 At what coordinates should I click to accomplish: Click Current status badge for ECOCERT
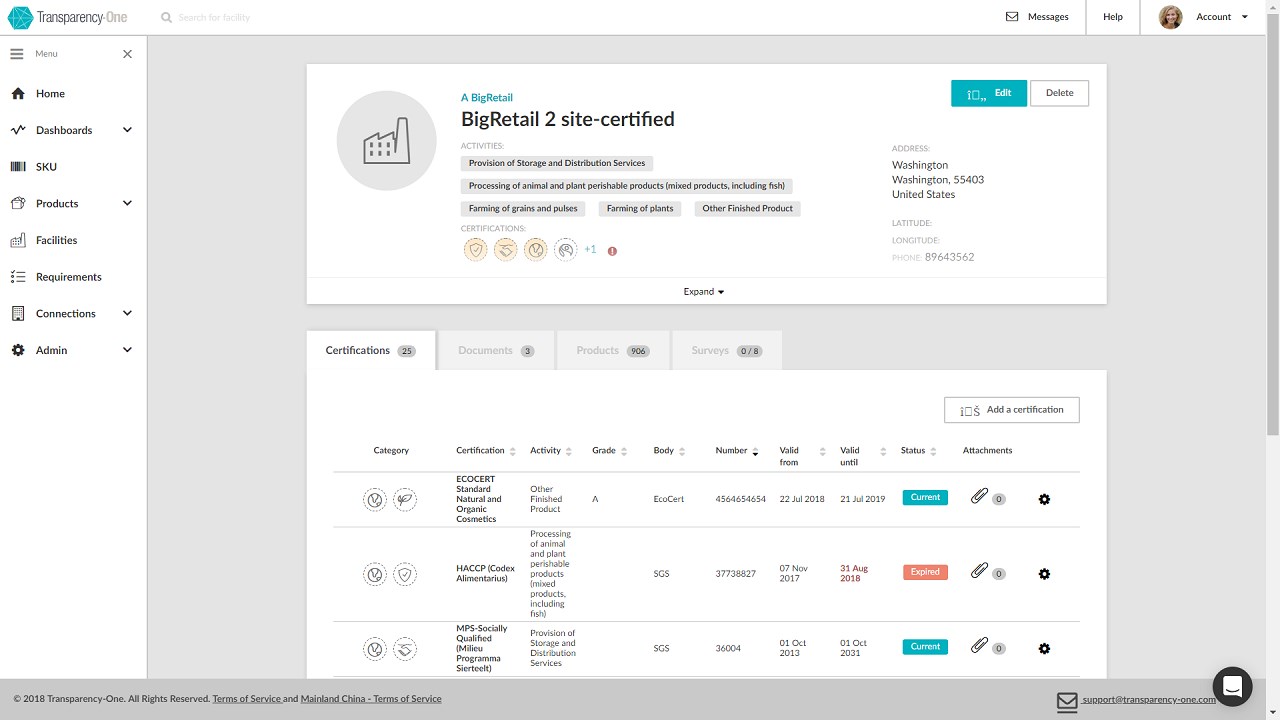tap(925, 497)
